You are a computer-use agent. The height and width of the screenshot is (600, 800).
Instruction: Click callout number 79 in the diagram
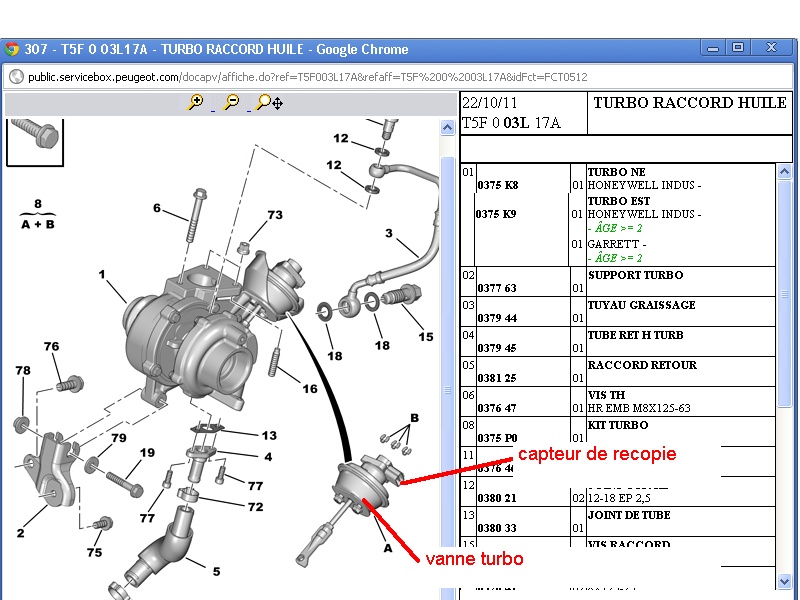click(x=119, y=438)
